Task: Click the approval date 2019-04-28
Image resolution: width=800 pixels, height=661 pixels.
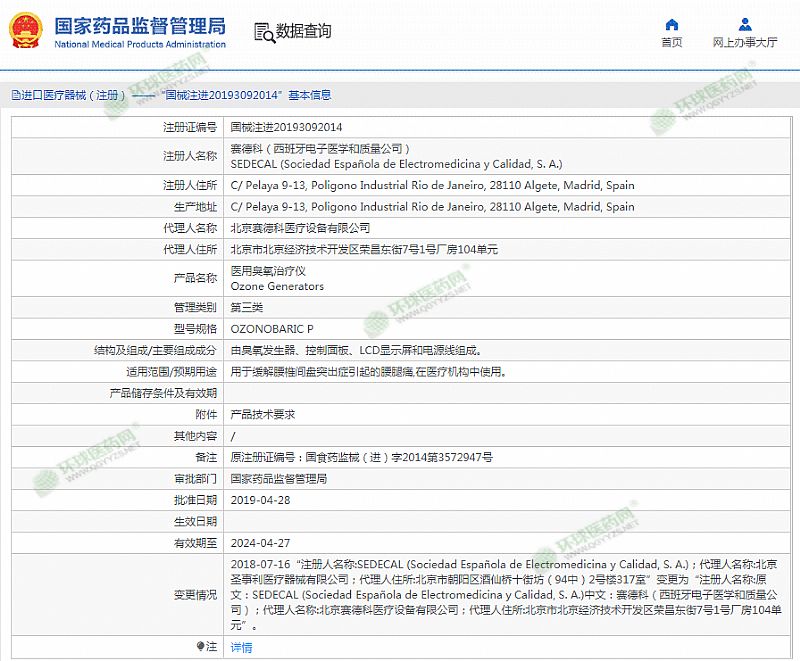Action: click(260, 499)
